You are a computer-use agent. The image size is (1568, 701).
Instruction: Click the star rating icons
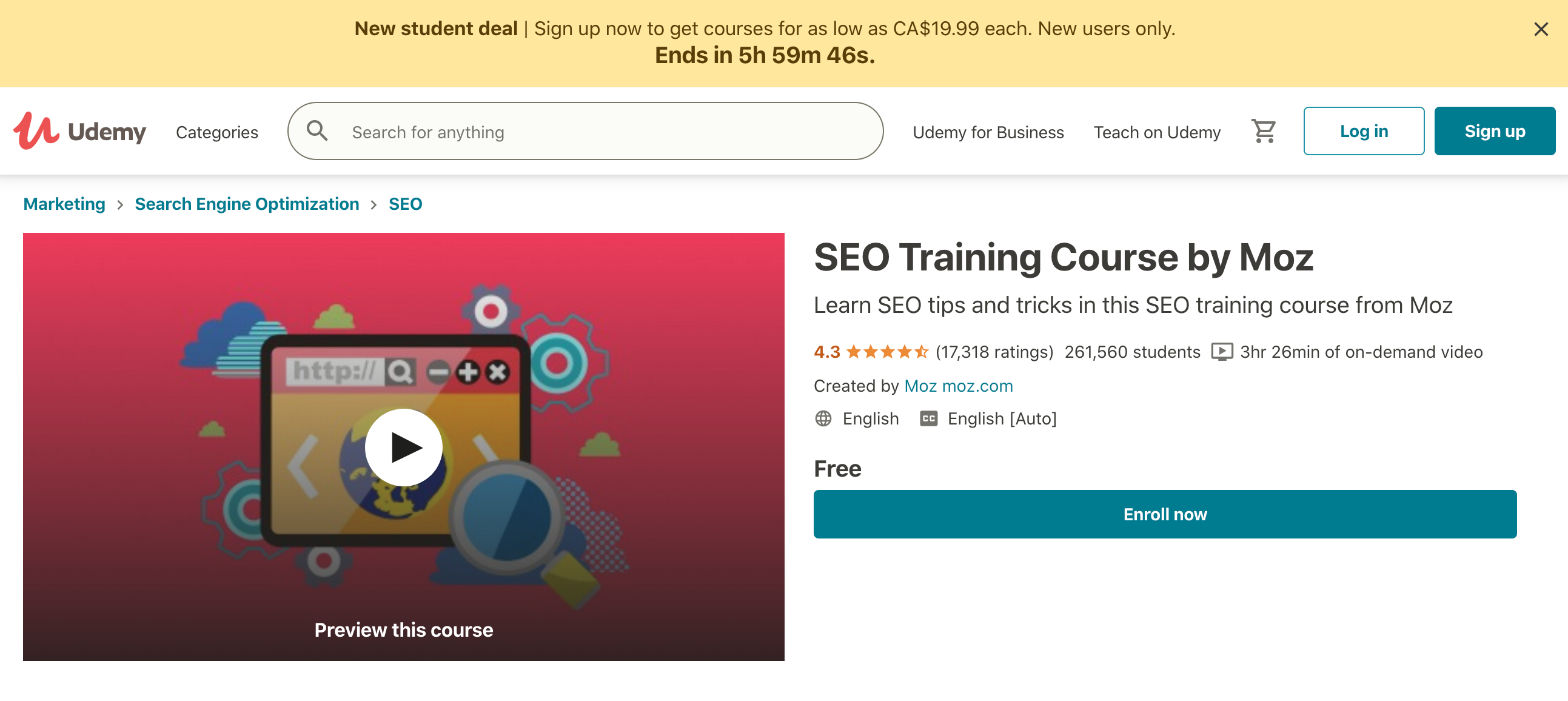887,352
